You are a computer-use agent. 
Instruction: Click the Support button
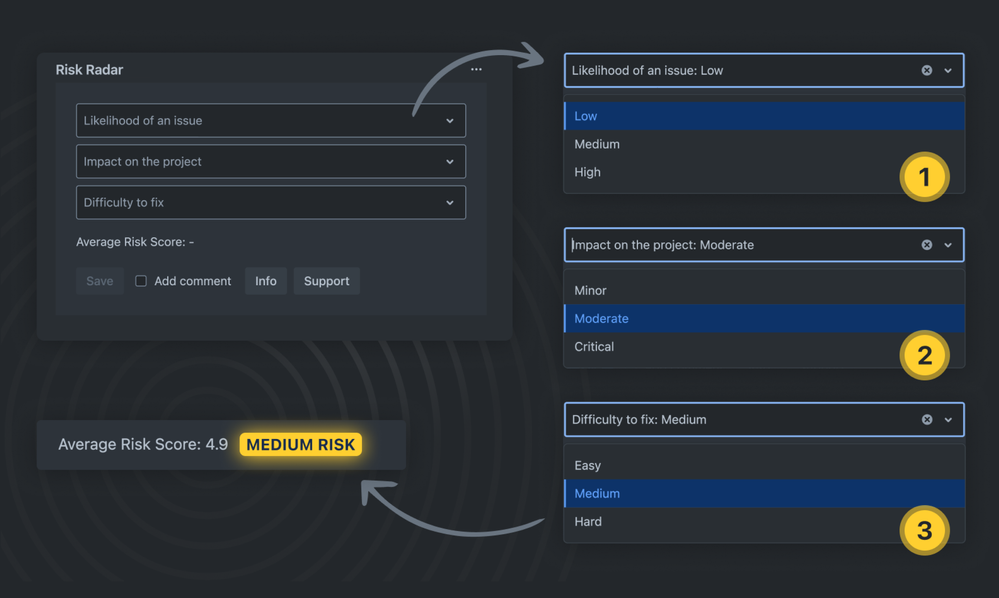tap(326, 281)
